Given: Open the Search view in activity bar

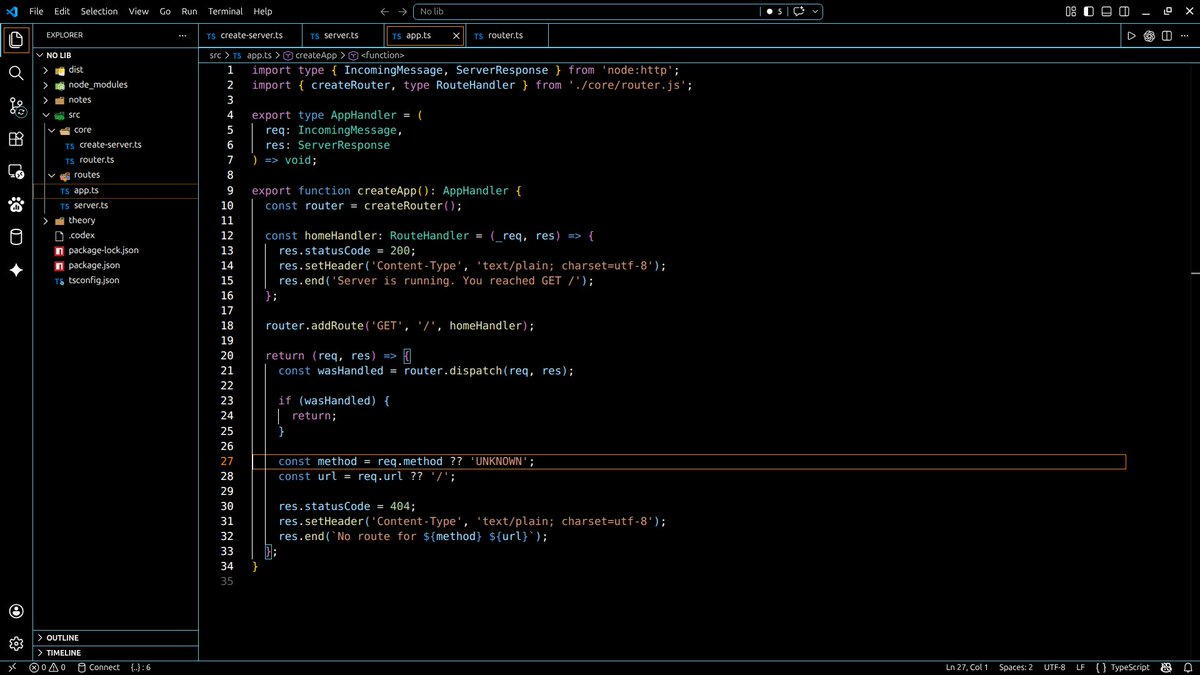Looking at the screenshot, I should (16, 73).
